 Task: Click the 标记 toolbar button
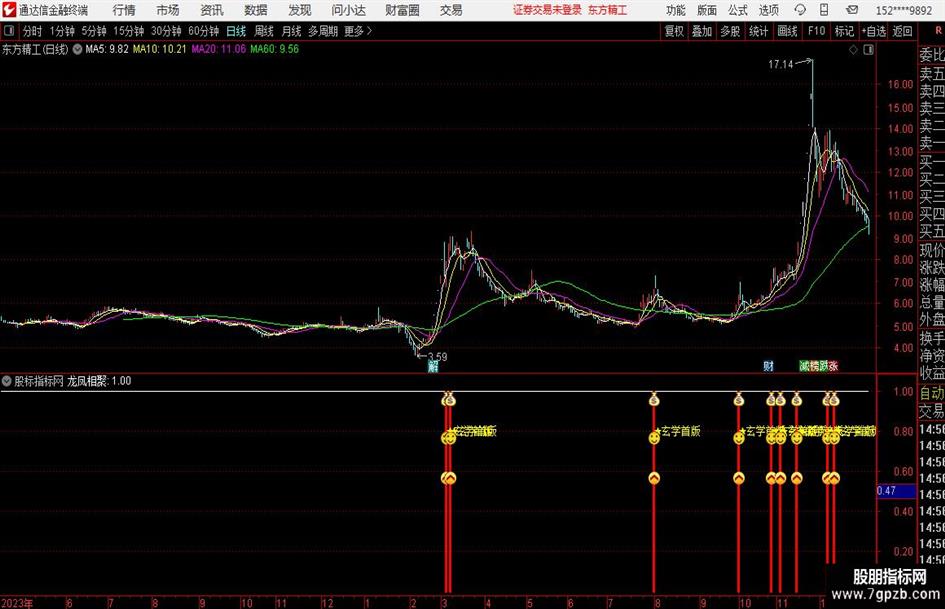(844, 31)
